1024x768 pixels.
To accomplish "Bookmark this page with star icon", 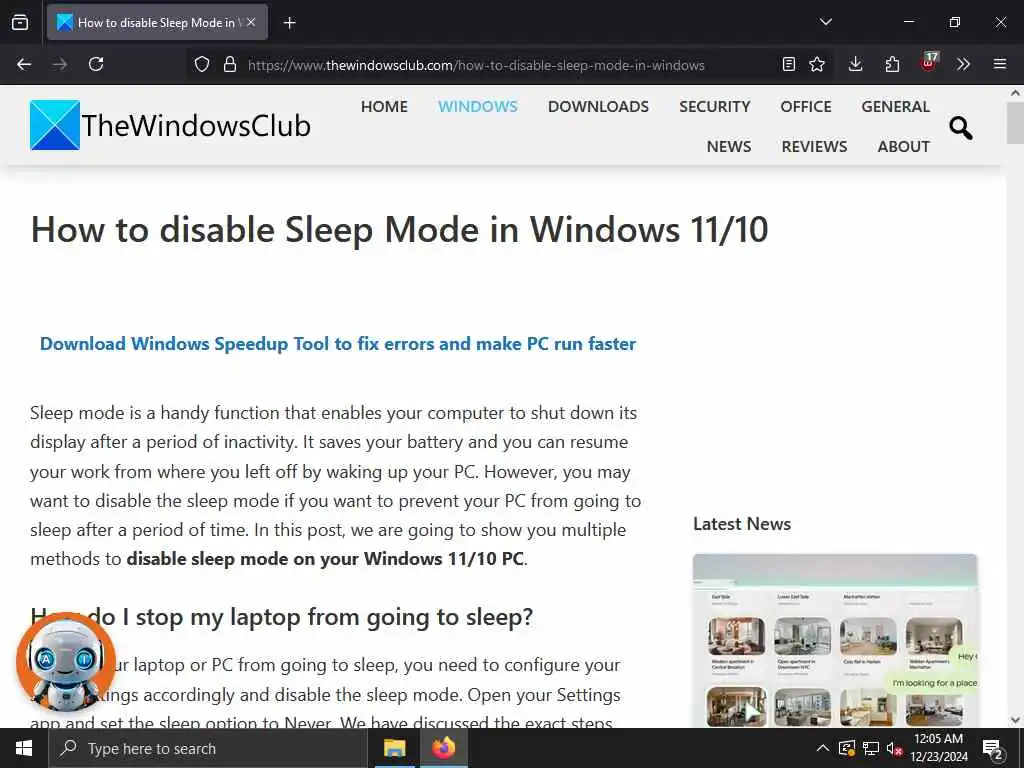I will [817, 64].
